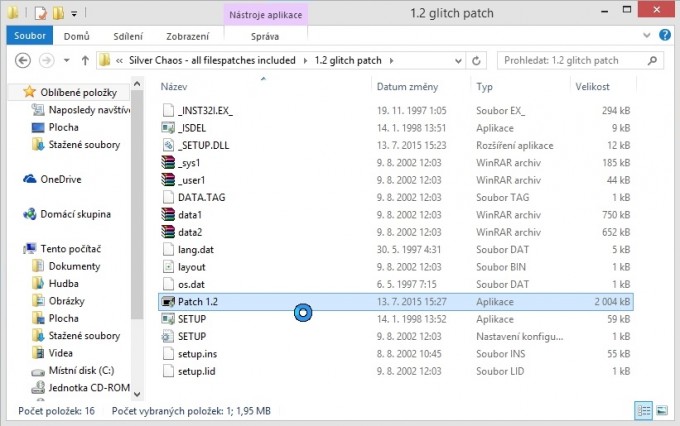Select the data1 WinRAR archive icon

168,214
